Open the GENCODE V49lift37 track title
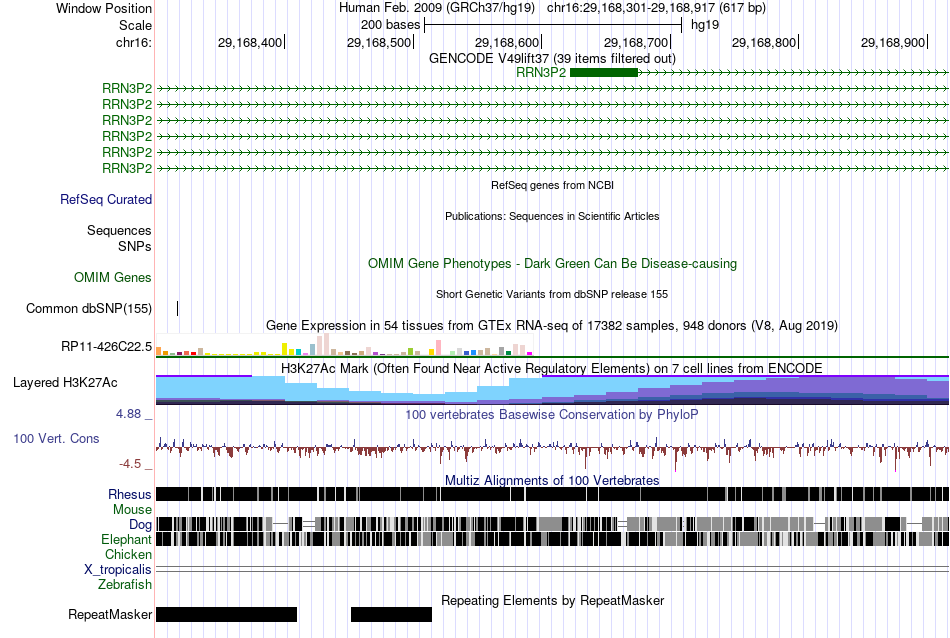950x638 pixels. click(552, 58)
